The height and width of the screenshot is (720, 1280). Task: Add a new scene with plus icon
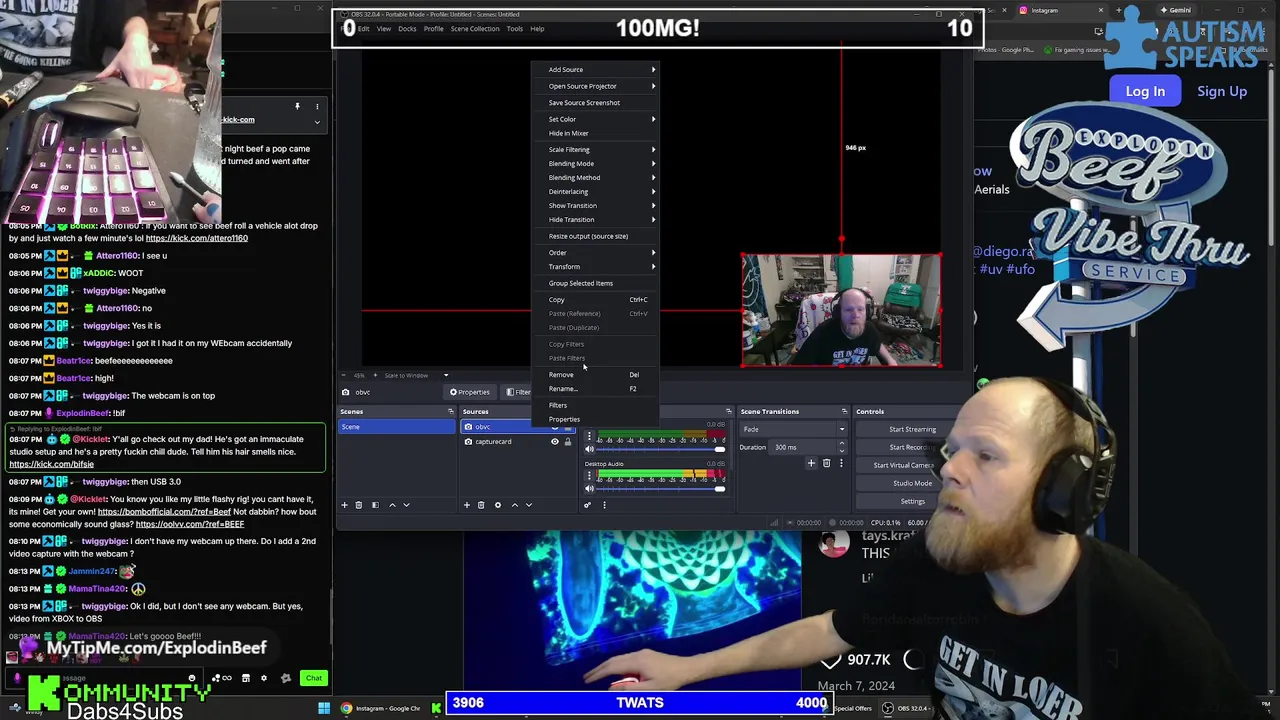[x=345, y=505]
